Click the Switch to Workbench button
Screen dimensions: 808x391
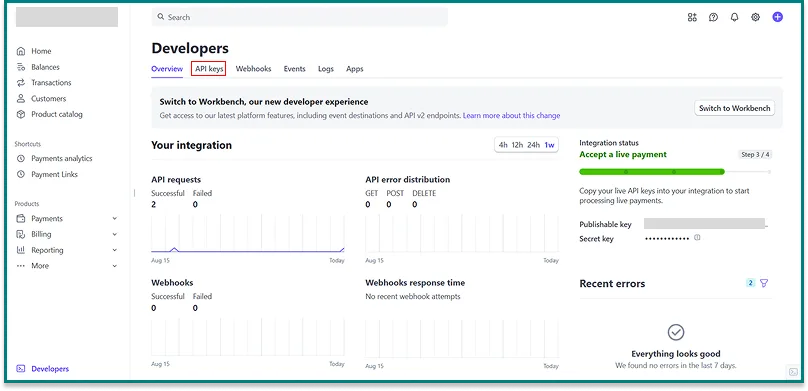(734, 108)
